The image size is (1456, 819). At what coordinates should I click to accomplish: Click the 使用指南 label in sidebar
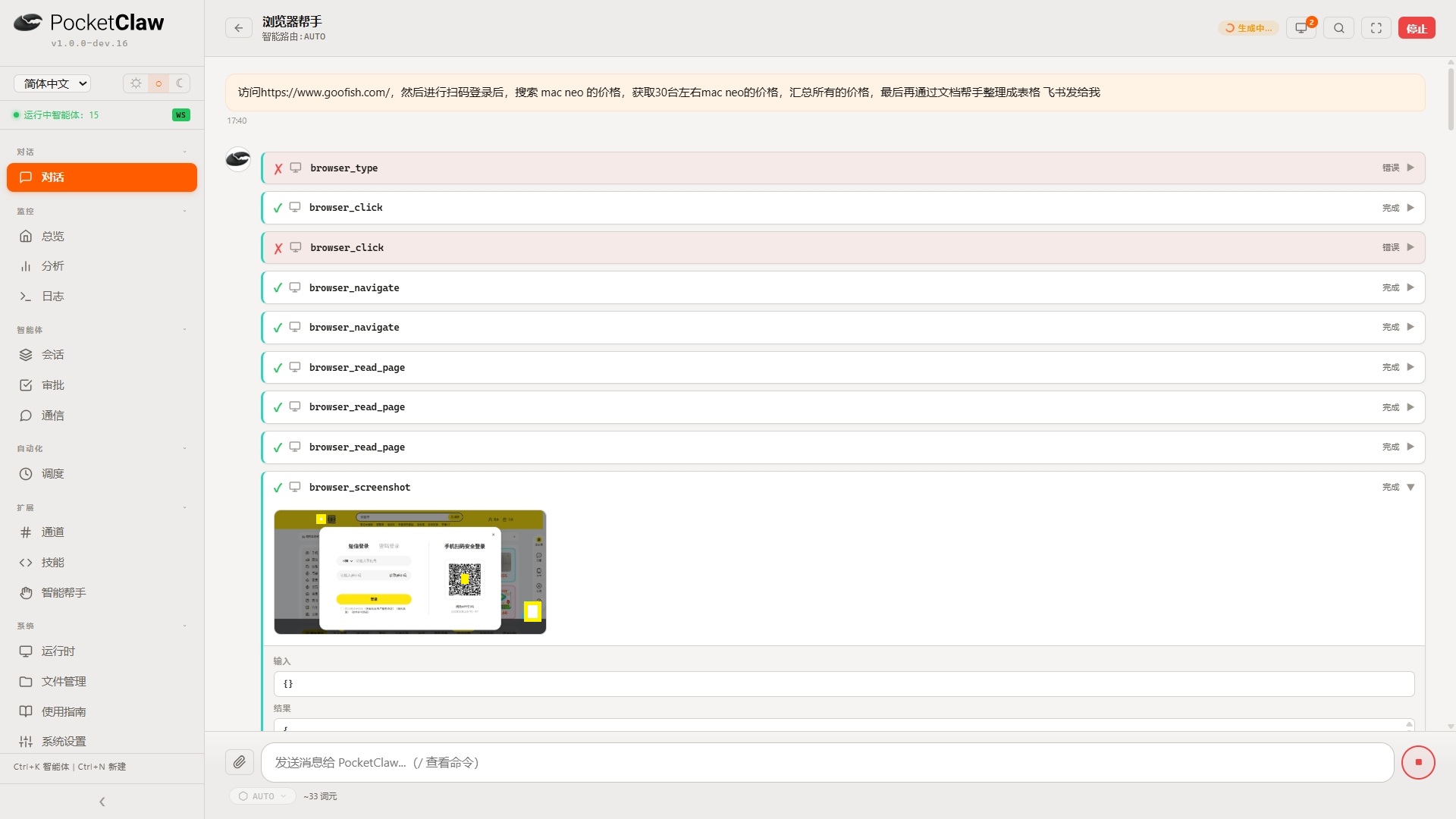tap(64, 712)
